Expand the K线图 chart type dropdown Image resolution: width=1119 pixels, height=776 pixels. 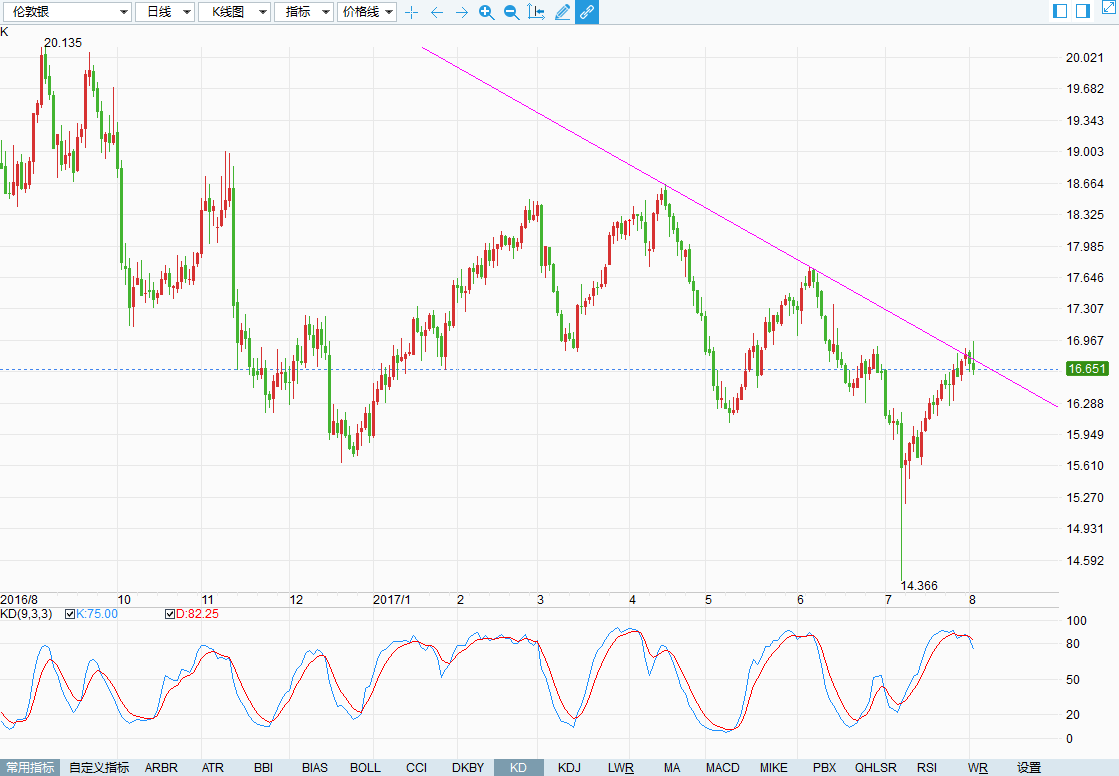[x=234, y=12]
